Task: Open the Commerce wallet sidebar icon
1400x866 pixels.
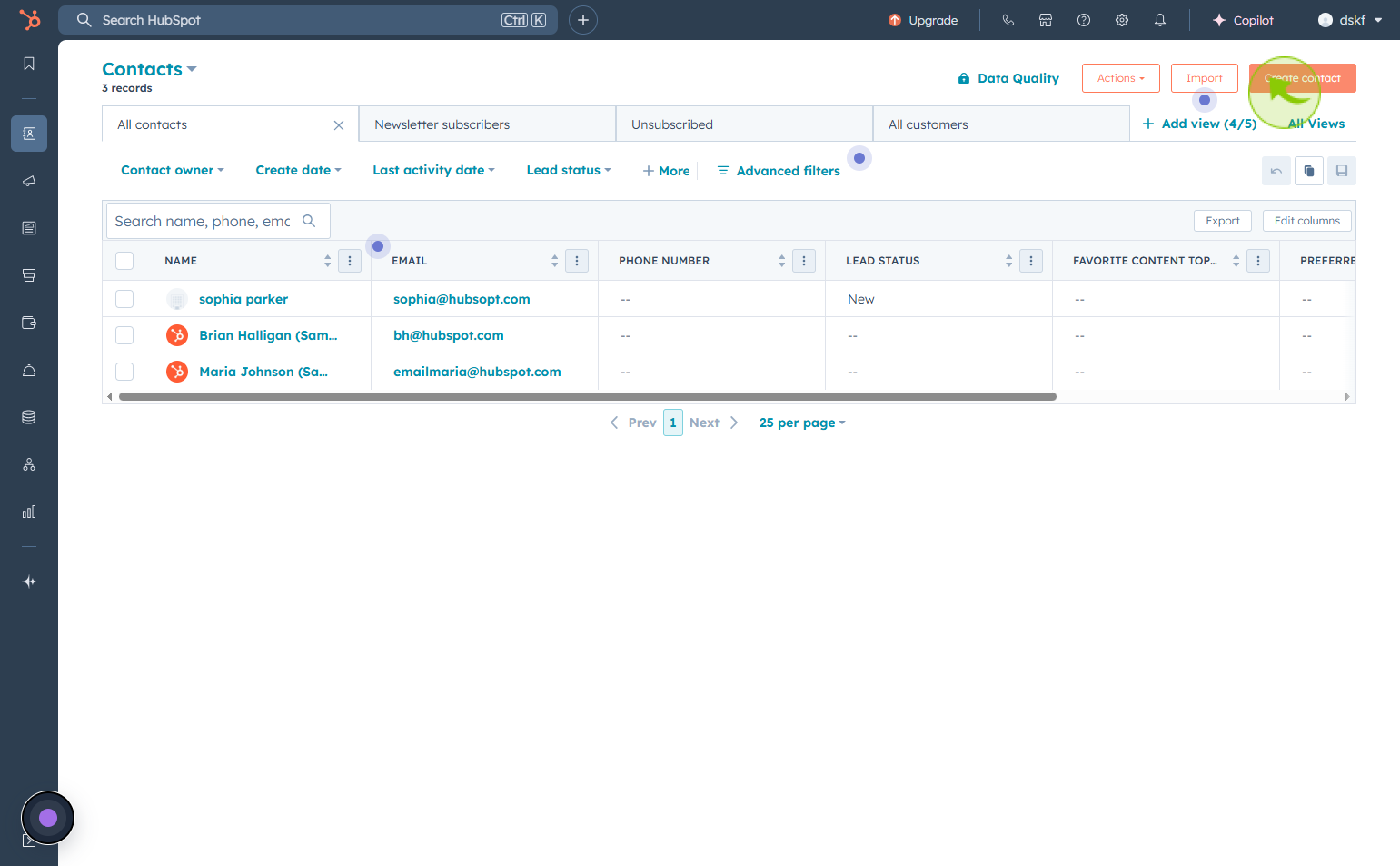Action: (29, 323)
